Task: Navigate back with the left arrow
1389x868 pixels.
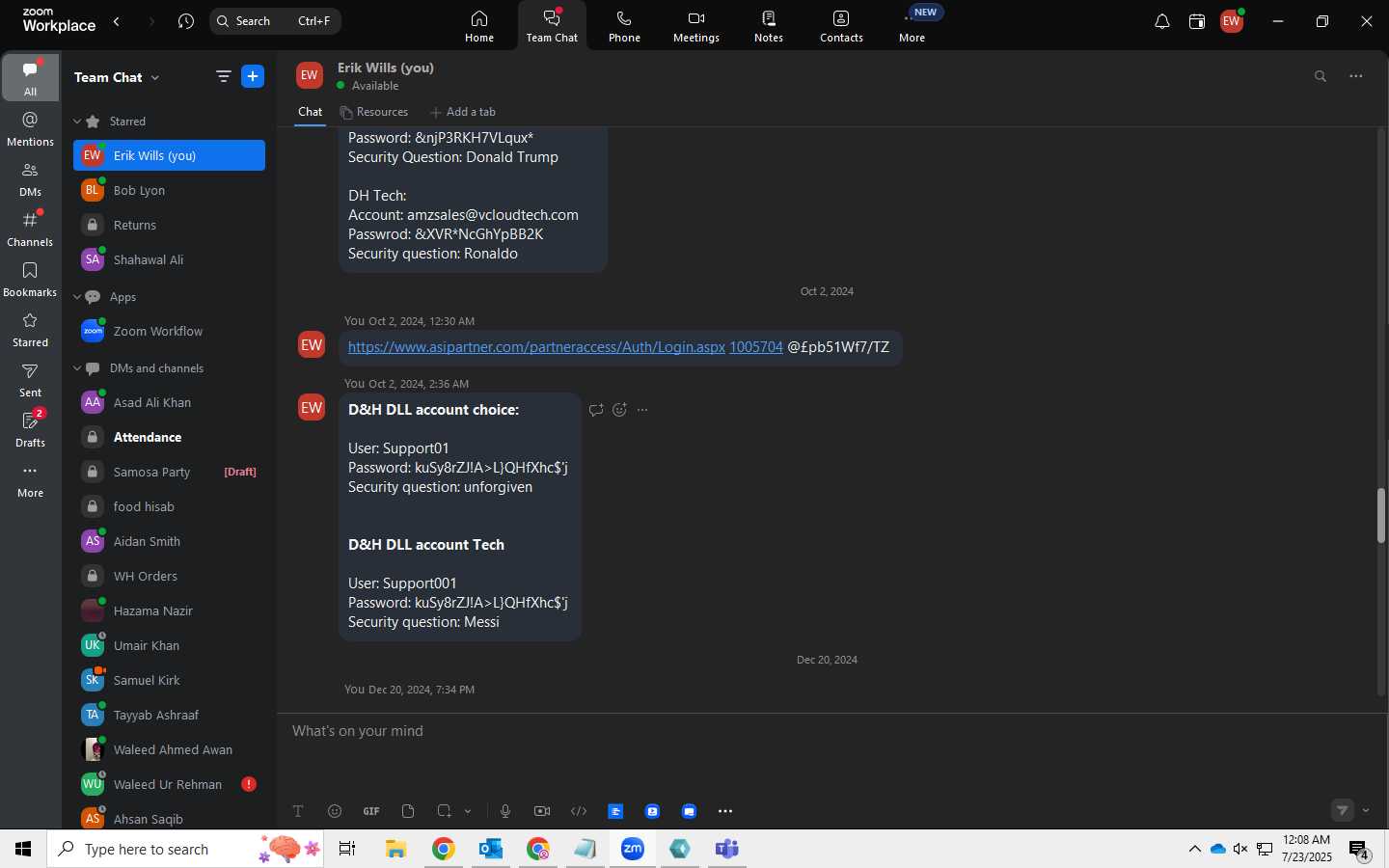Action: point(117,21)
